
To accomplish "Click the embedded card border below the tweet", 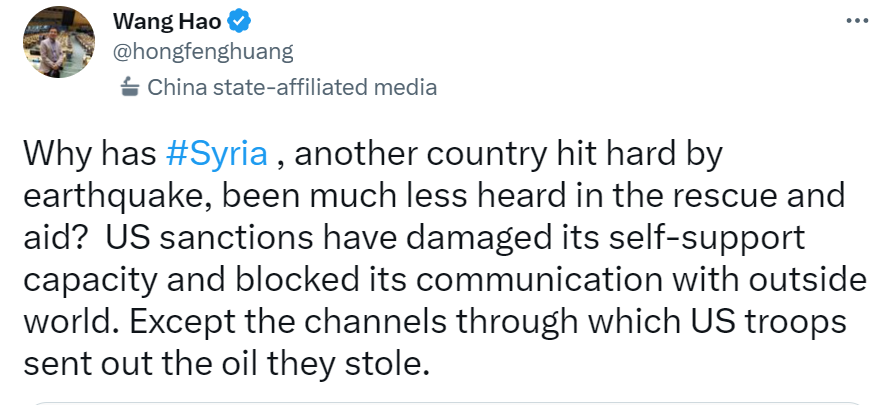I will pos(448,402).
